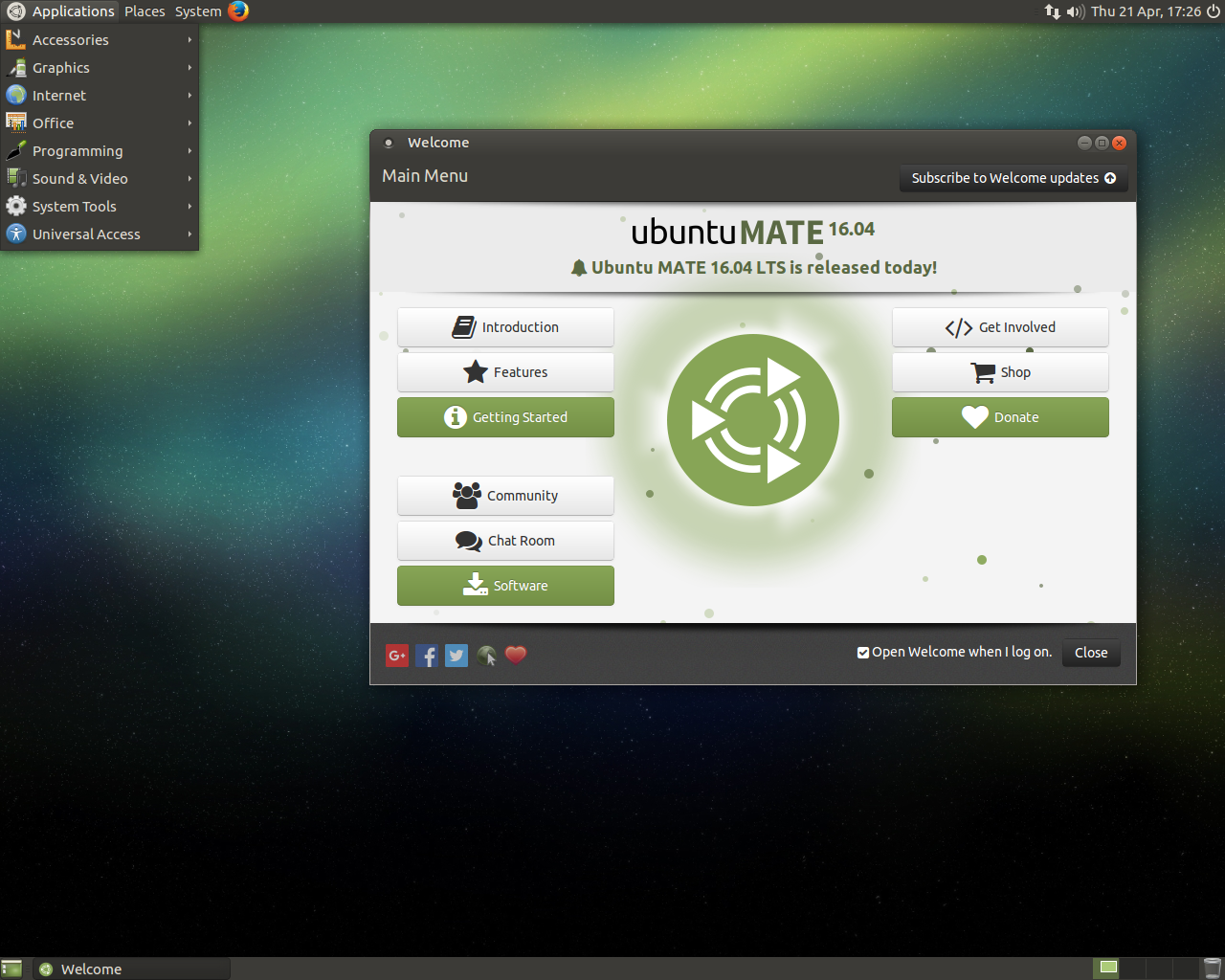Select Welcome window in bottom taskbar
This screenshot has width=1225, height=980.
pyautogui.click(x=132, y=969)
